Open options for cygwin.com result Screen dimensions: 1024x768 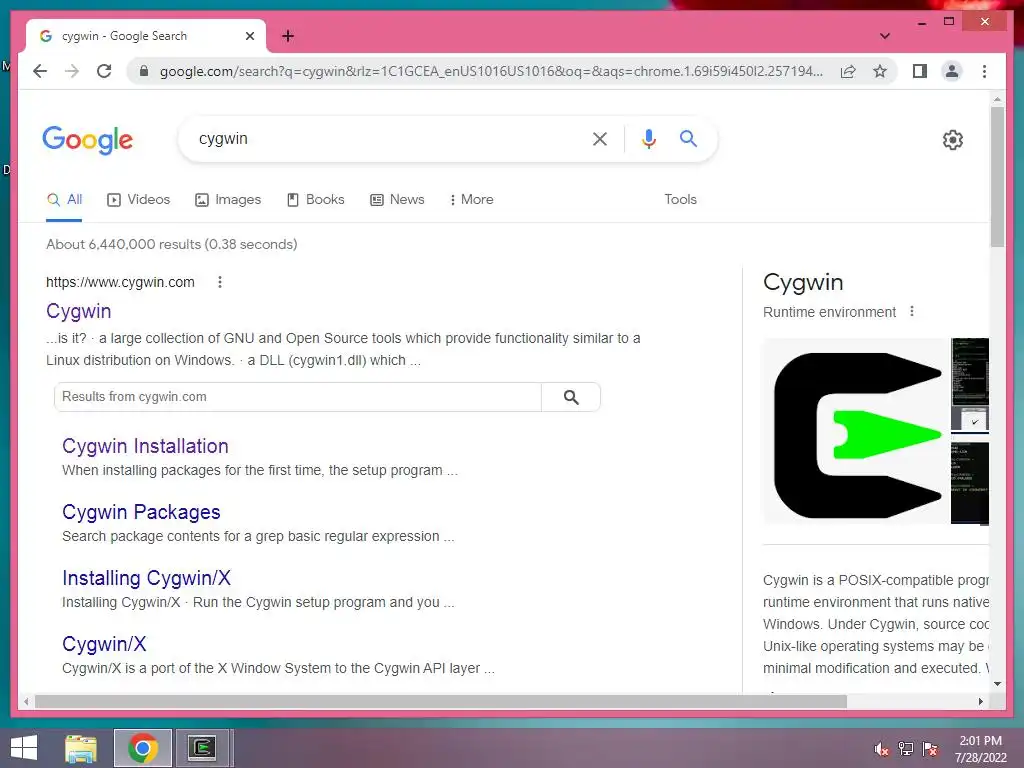pos(220,282)
